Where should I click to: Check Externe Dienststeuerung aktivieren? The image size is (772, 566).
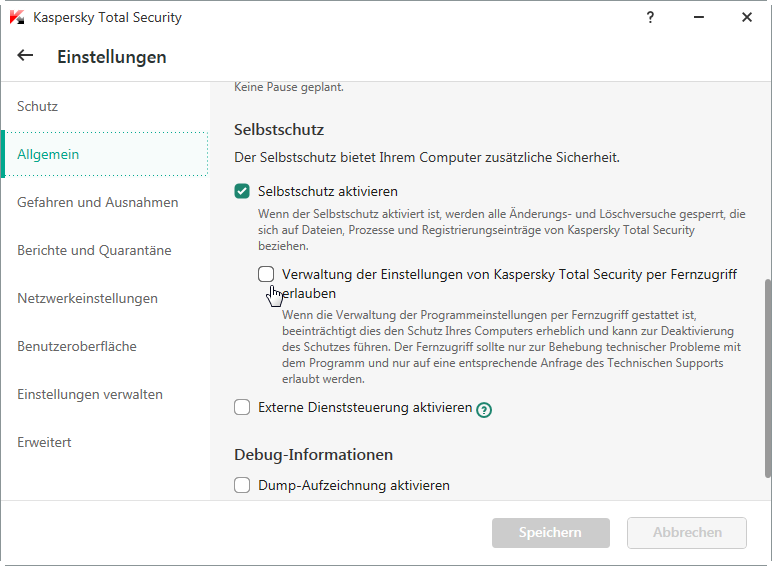pos(242,407)
